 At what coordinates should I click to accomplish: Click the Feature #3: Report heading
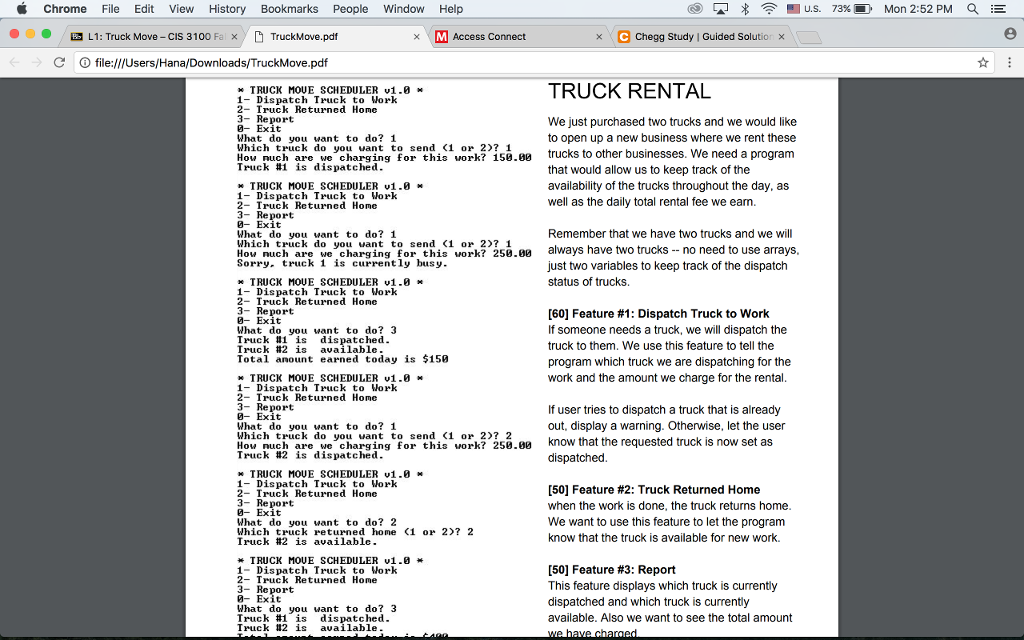tap(611, 569)
